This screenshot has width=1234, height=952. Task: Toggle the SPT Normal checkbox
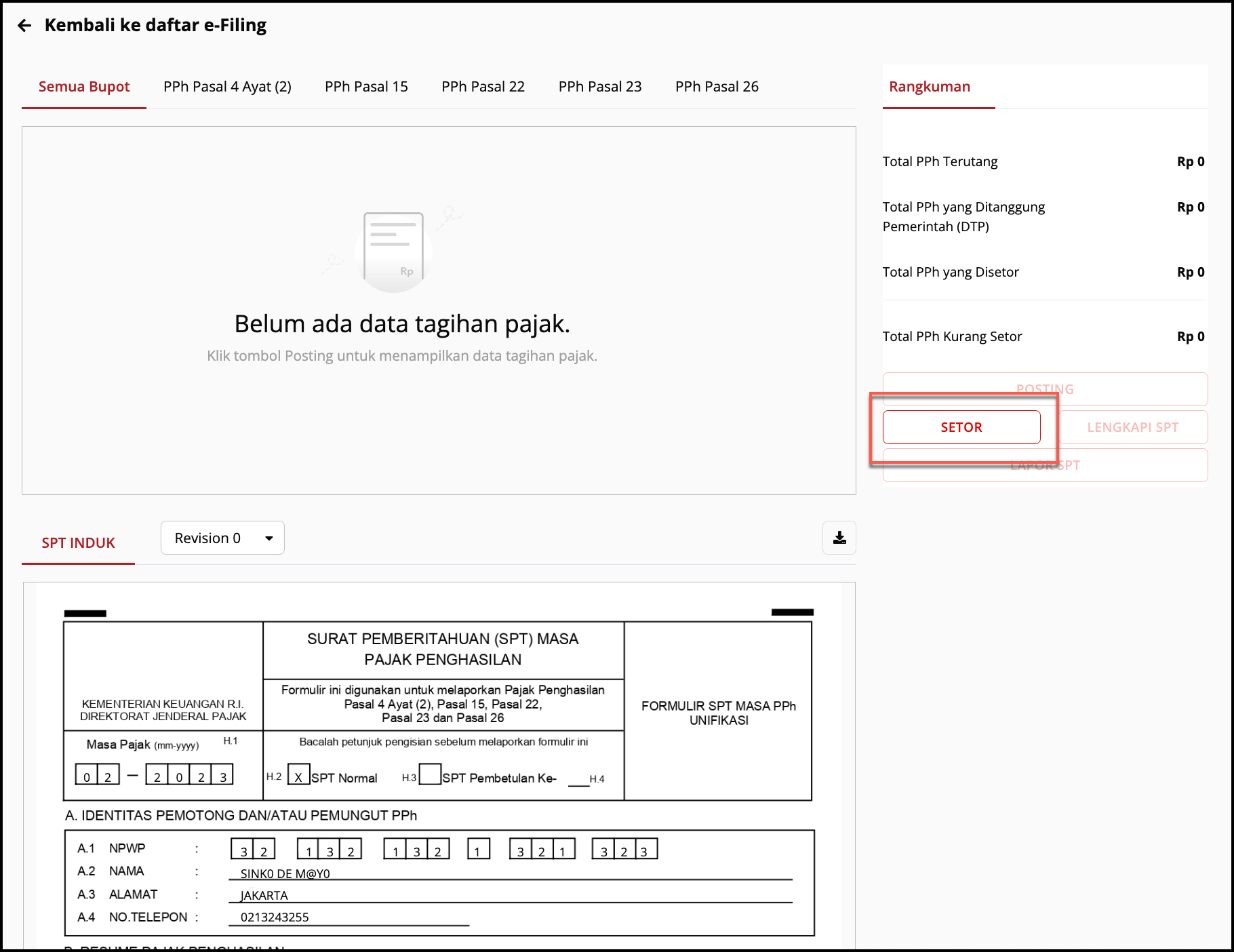click(298, 774)
